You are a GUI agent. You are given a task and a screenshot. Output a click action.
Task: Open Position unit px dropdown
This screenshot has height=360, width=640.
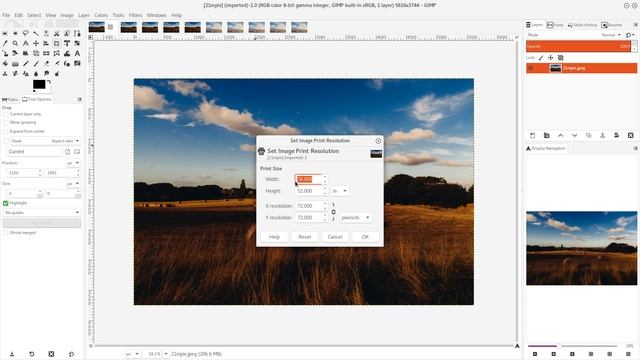click(73, 163)
